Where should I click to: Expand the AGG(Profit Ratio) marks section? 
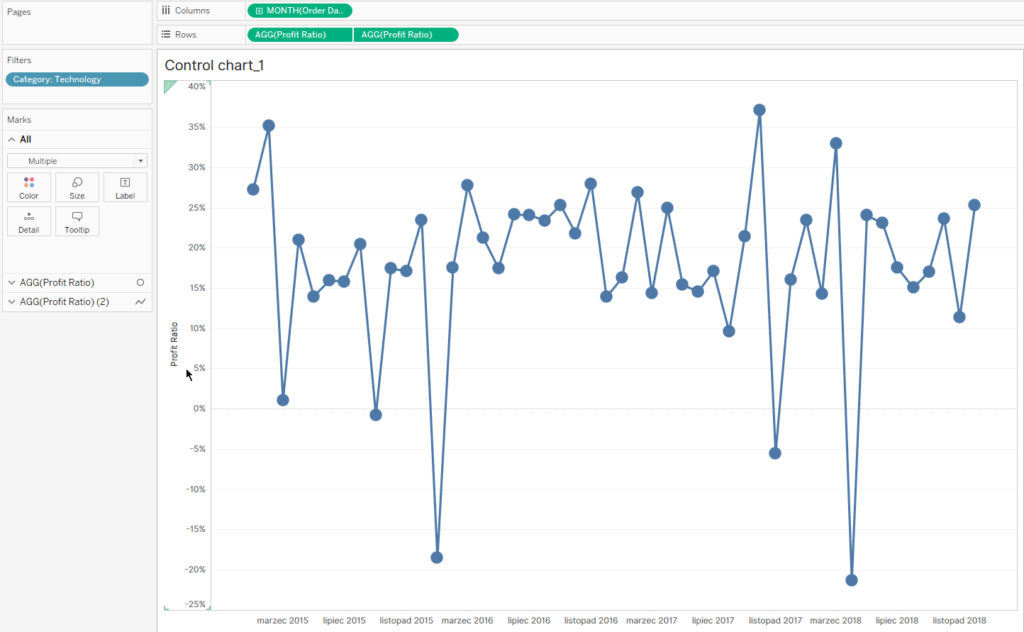tap(12, 283)
